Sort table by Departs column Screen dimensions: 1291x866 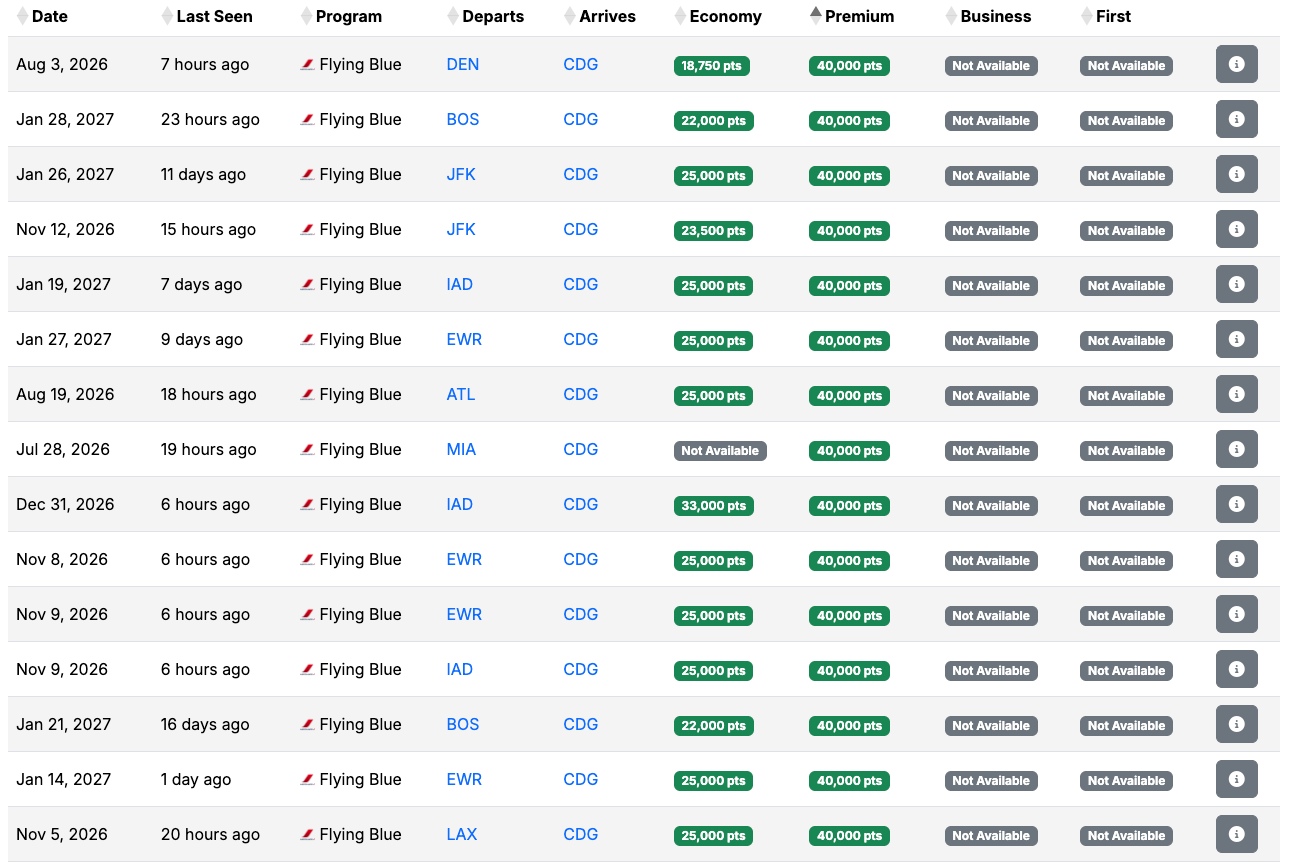(485, 16)
